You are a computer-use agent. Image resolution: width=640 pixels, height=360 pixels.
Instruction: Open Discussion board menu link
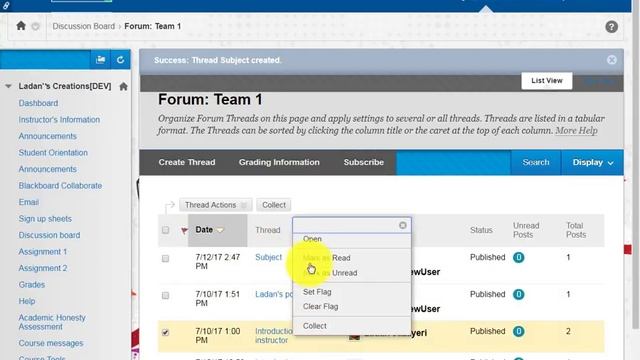point(49,235)
